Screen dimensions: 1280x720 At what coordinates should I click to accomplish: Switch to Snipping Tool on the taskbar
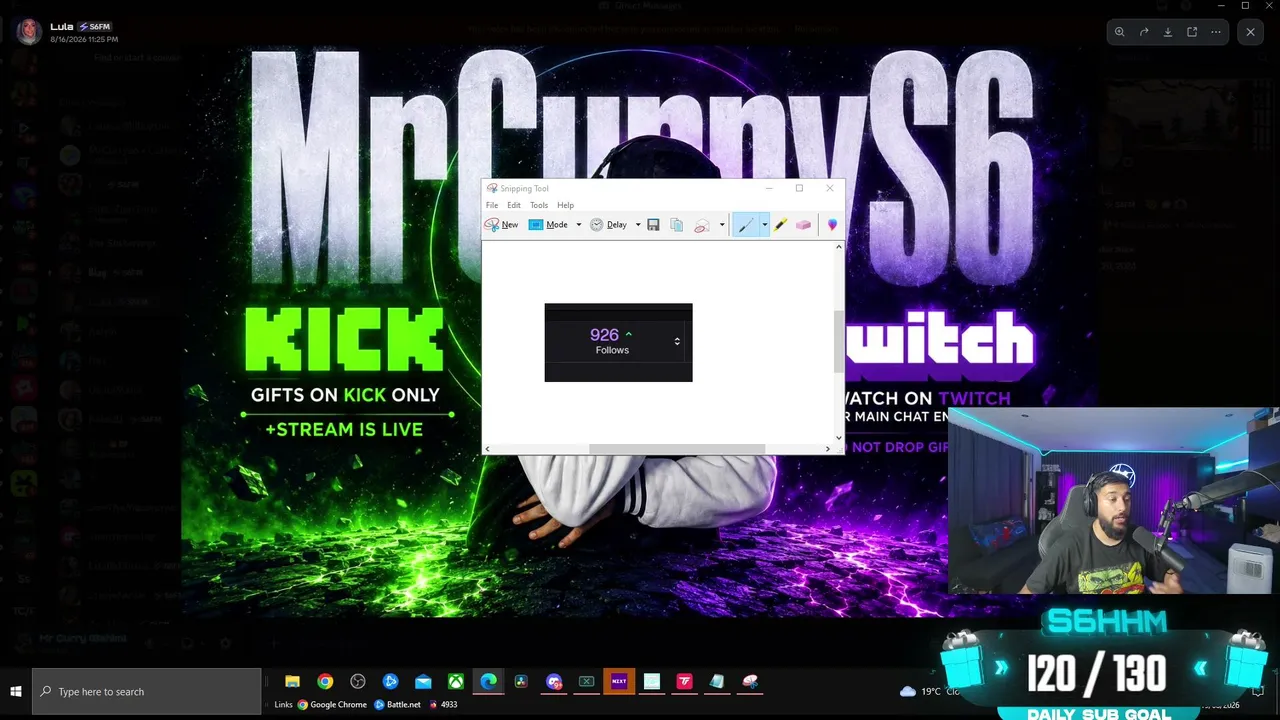pos(750,682)
